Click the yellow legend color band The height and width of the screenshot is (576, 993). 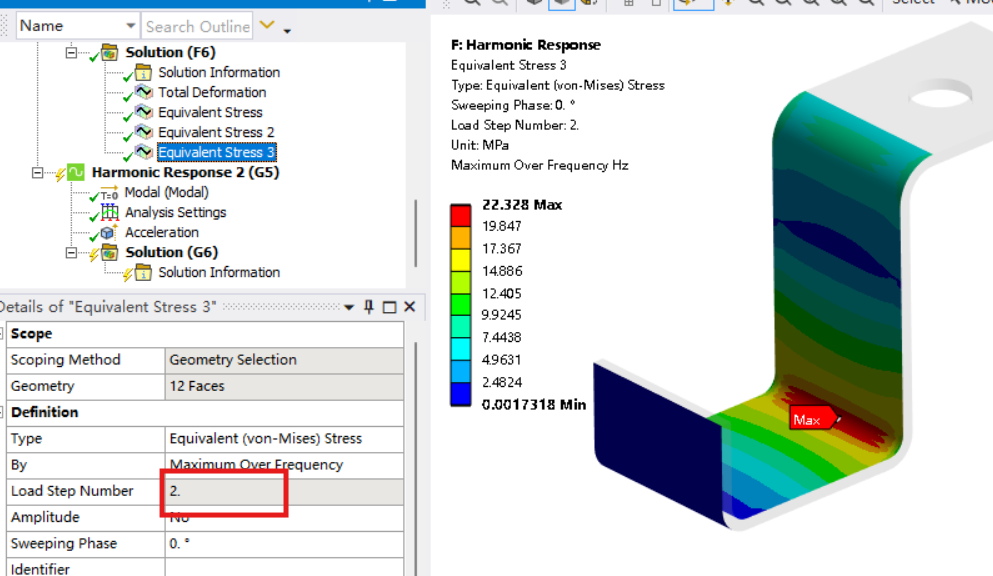coord(460,260)
